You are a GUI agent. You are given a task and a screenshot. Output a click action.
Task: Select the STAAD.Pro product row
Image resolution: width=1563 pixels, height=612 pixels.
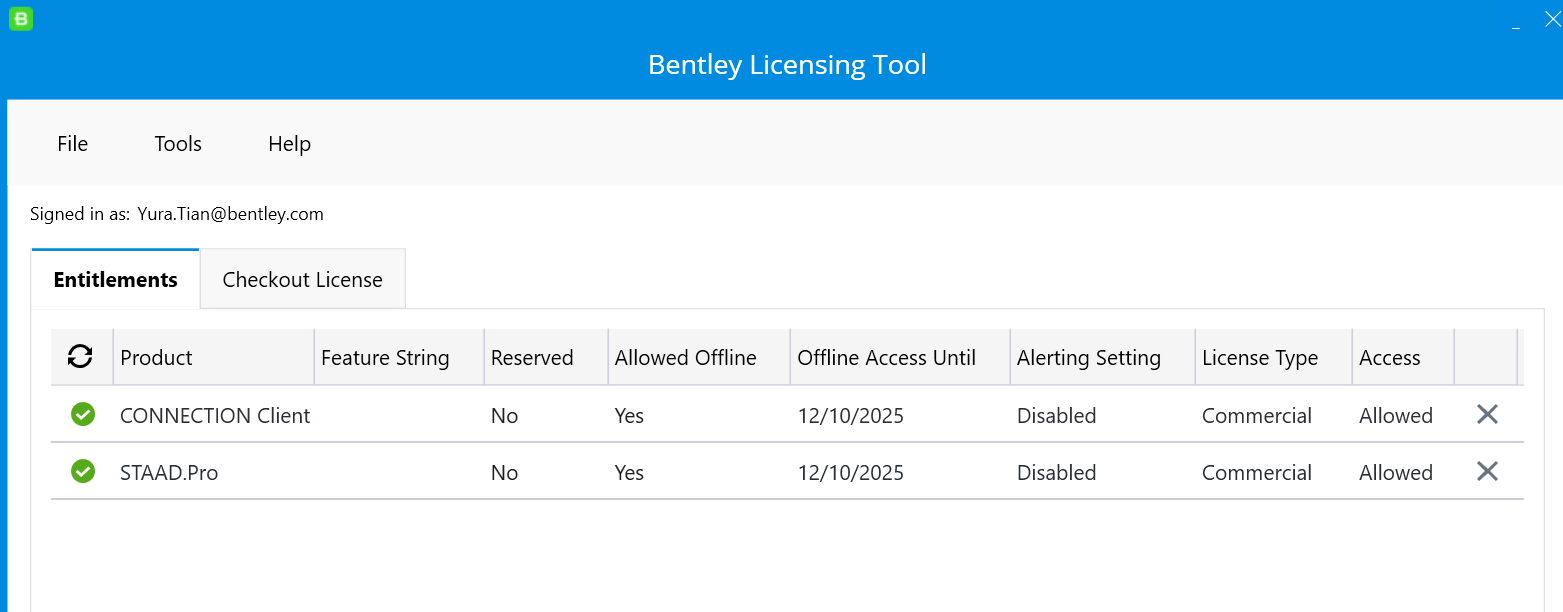[169, 473]
